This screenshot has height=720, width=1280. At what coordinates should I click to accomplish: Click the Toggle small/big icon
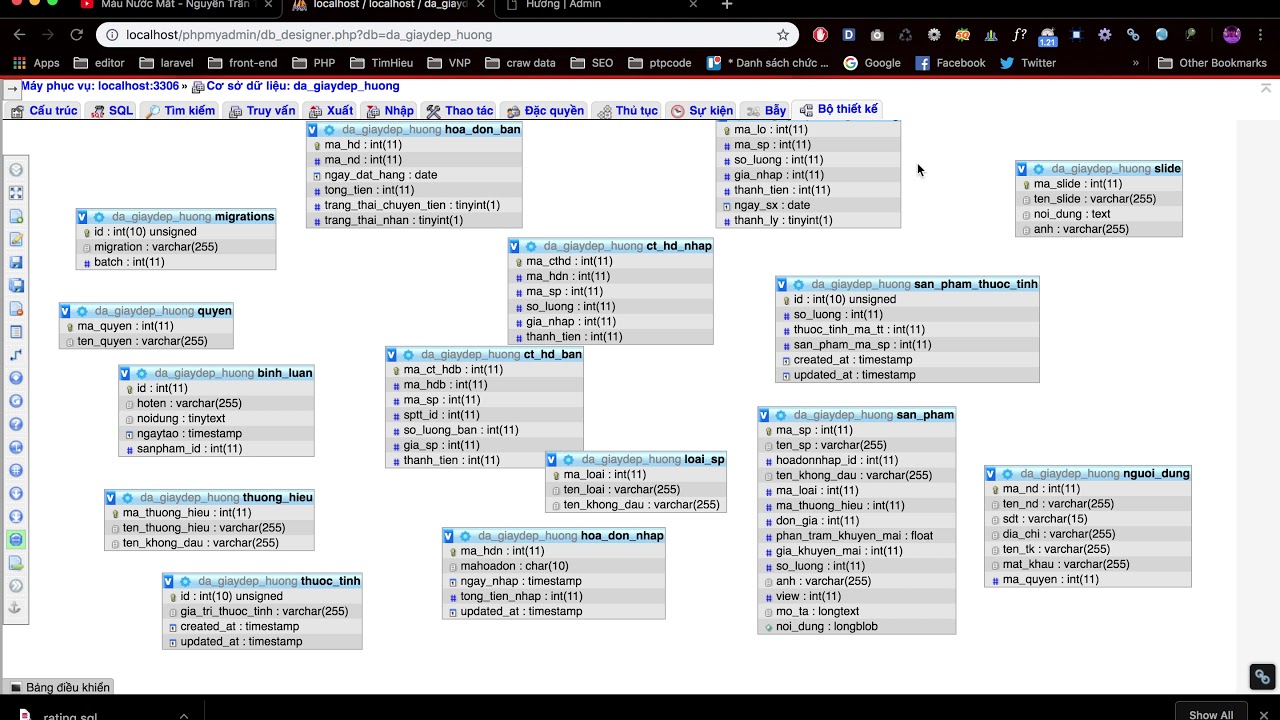(16, 516)
